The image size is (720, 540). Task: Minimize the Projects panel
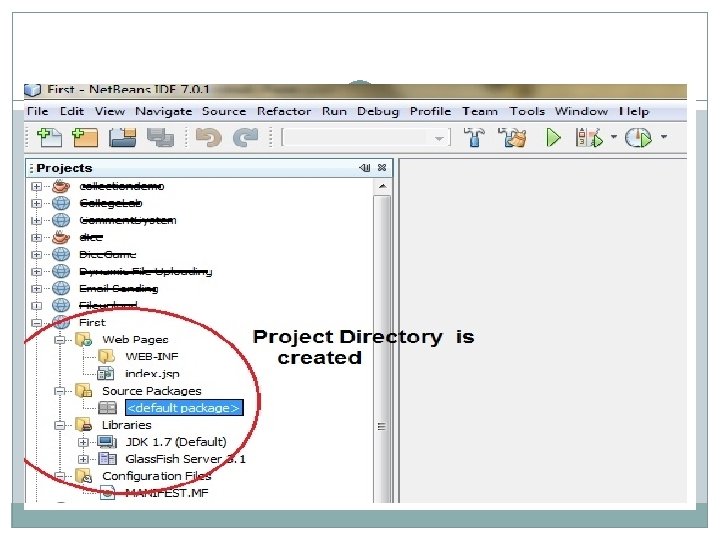pyautogui.click(x=365, y=168)
